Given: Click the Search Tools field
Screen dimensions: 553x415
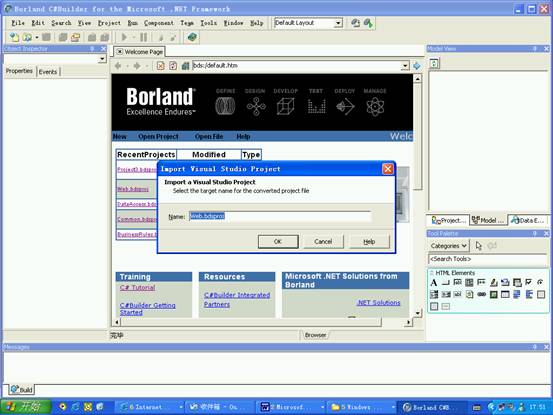Looking at the screenshot, I should pos(488,259).
